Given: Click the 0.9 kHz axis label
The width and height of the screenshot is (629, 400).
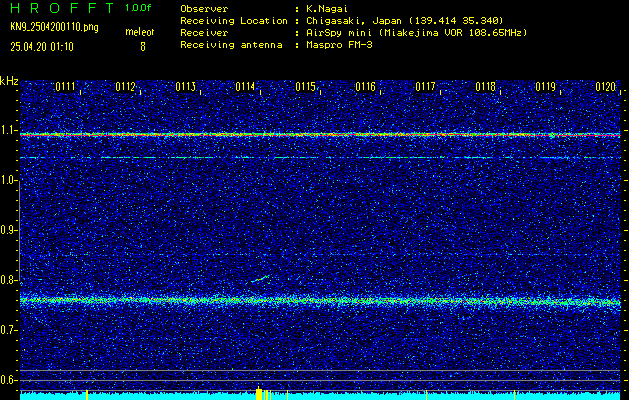Looking at the screenshot, I should point(8,230).
